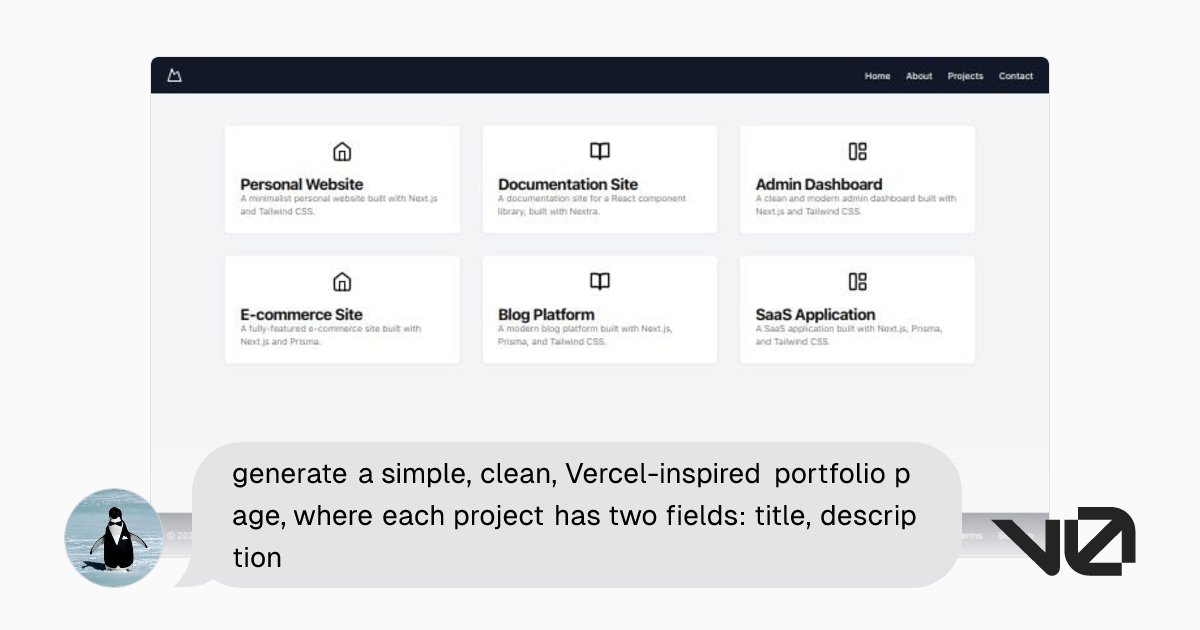
Task: Click the mountain logo icon in navbar
Action: tap(175, 76)
